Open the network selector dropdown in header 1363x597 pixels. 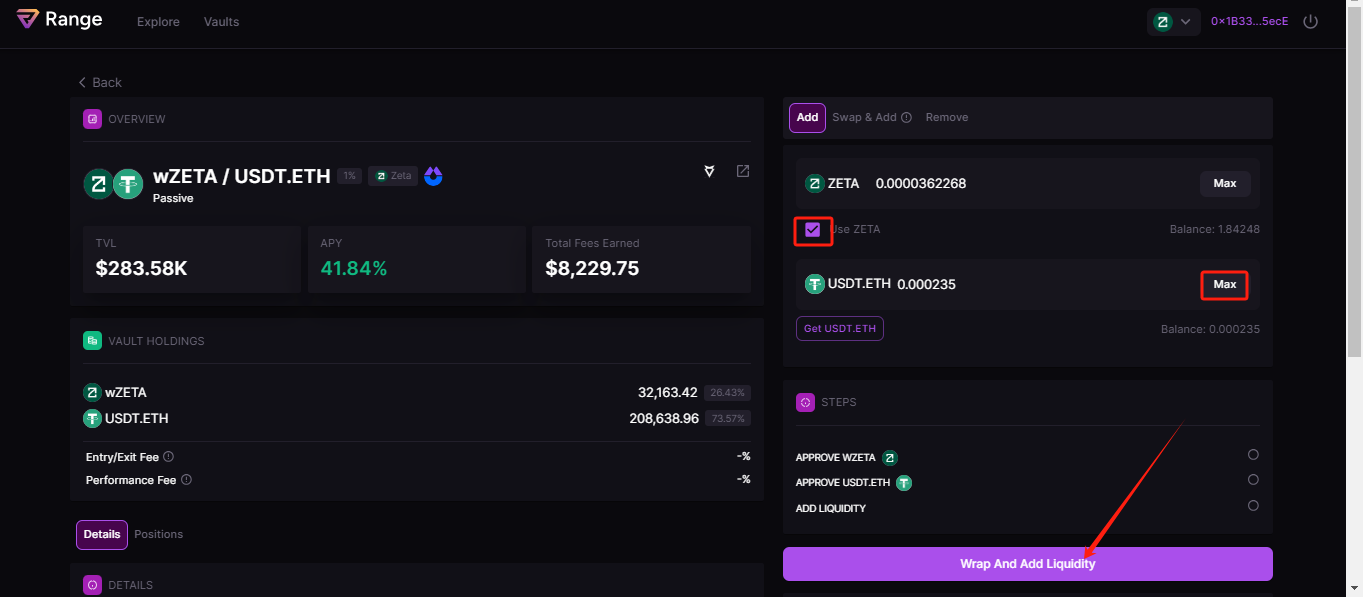coord(1173,22)
